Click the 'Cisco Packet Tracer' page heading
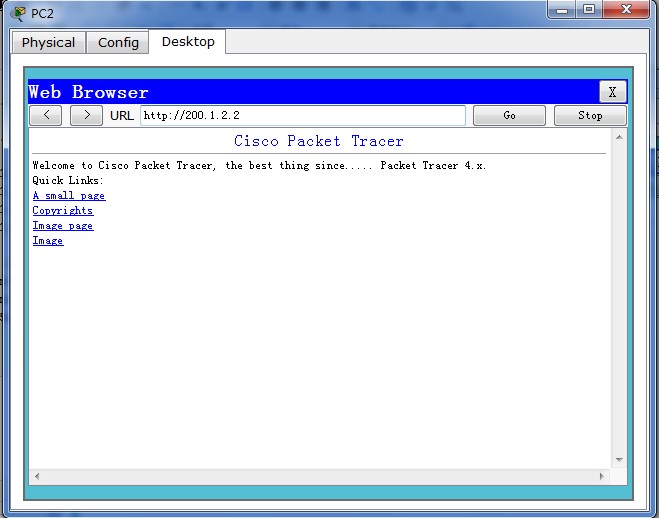 point(319,141)
